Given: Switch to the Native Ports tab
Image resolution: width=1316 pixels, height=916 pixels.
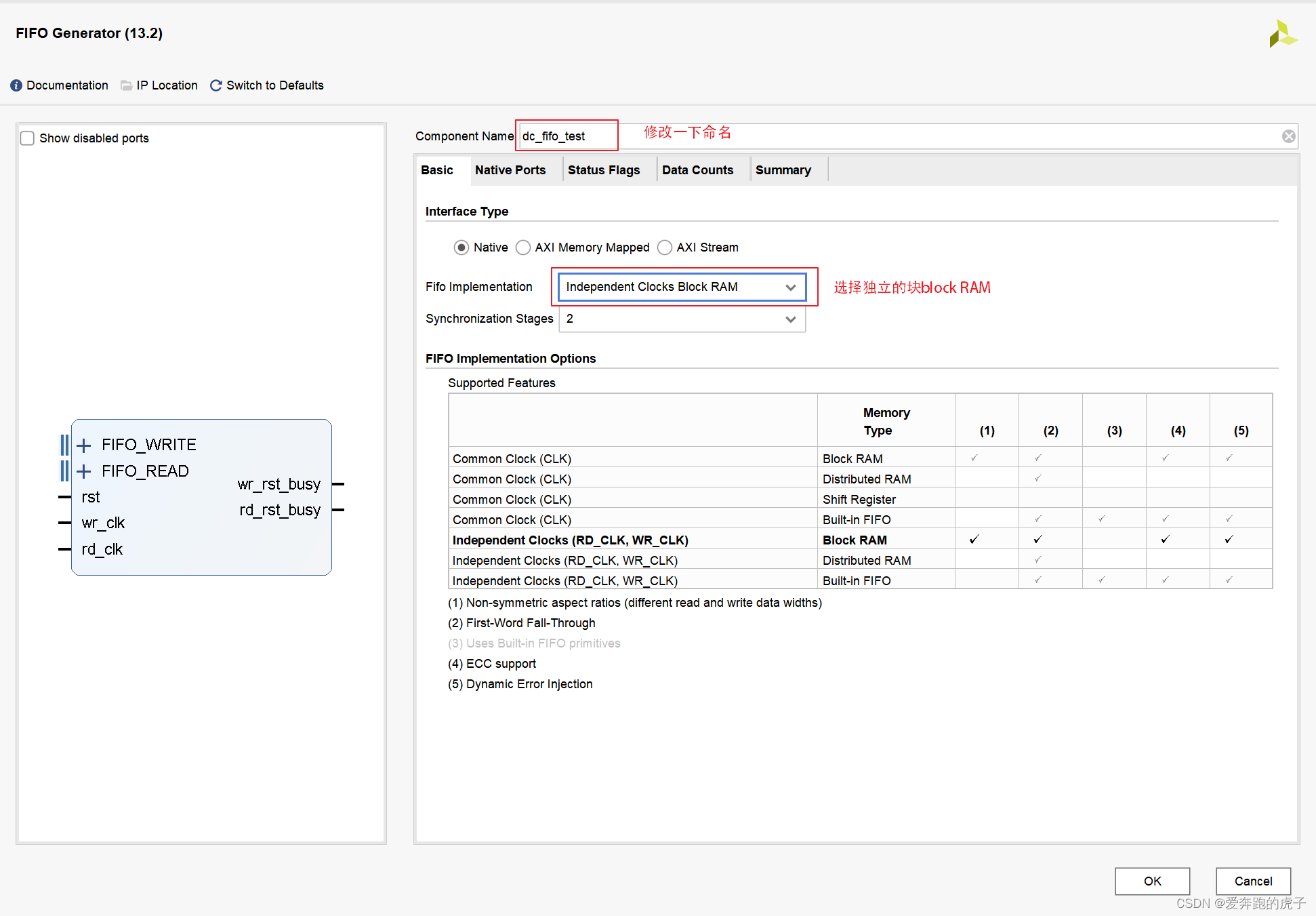Looking at the screenshot, I should tap(510, 170).
